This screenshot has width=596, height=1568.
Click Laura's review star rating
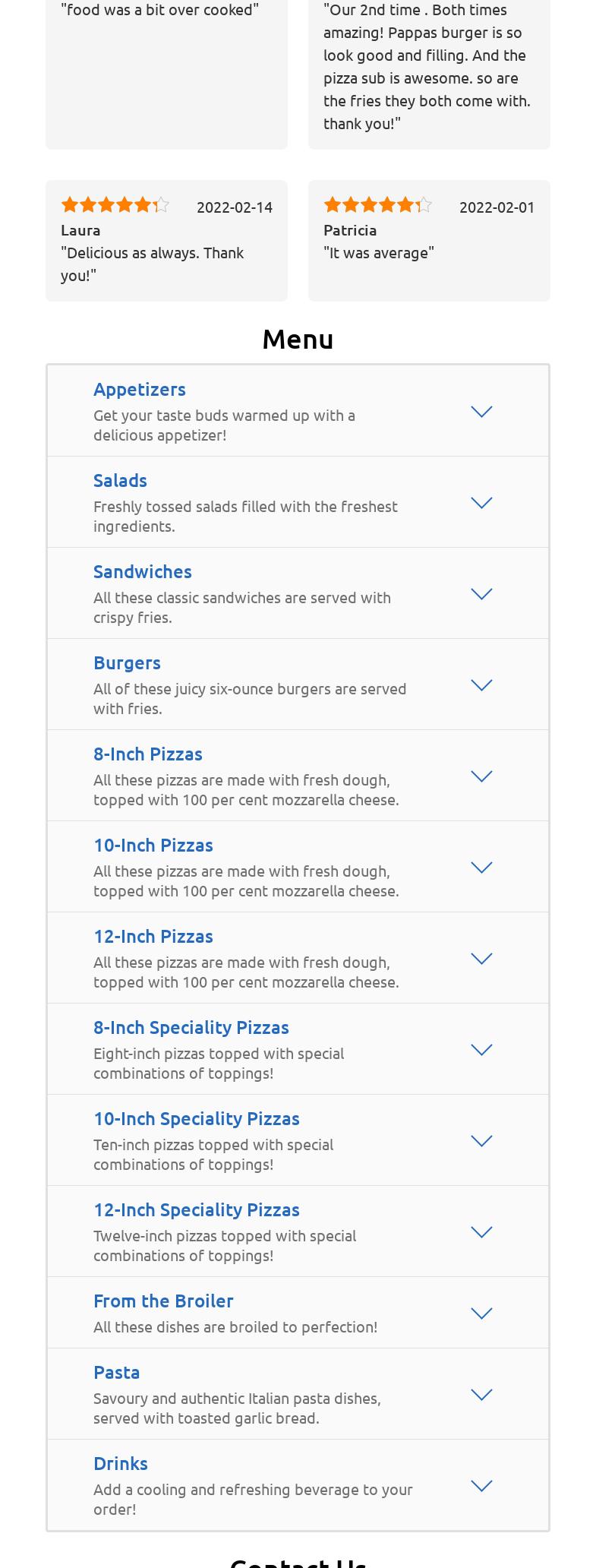(115, 205)
